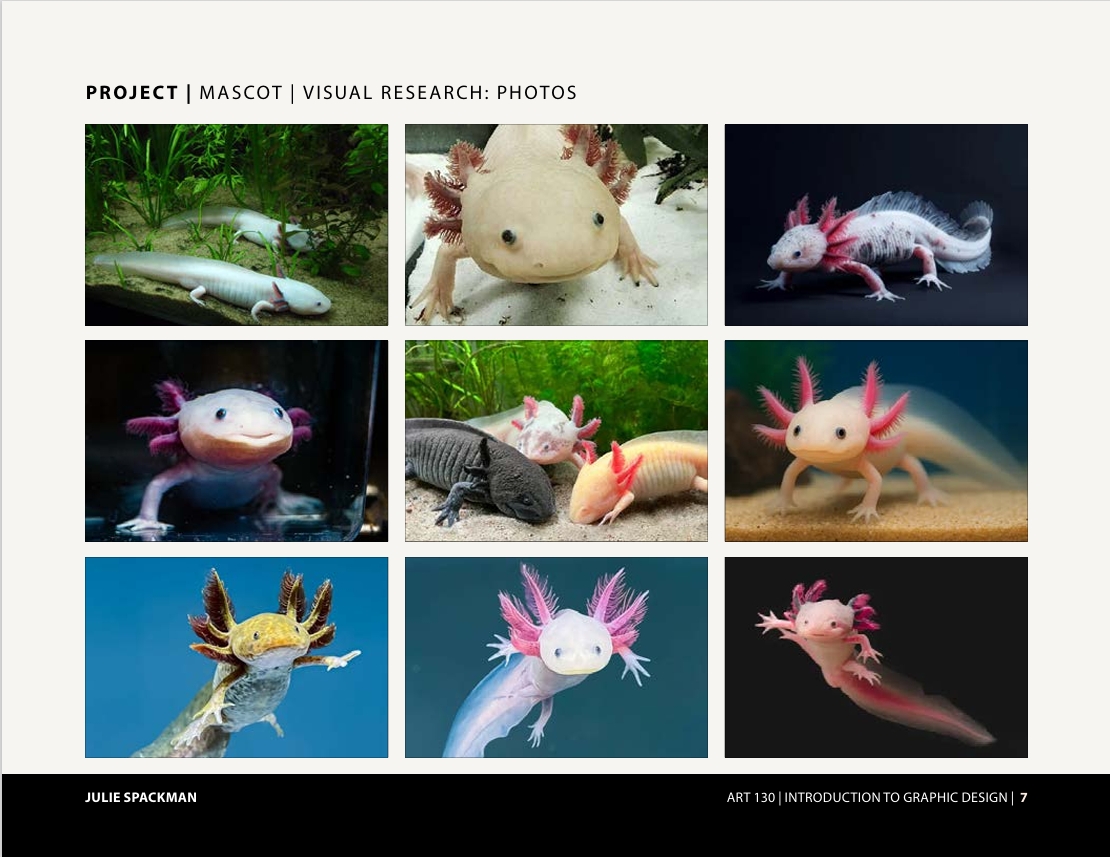Open the pink-gilled axolotl on sand photo
The image size is (1110, 857).
(x=876, y=441)
